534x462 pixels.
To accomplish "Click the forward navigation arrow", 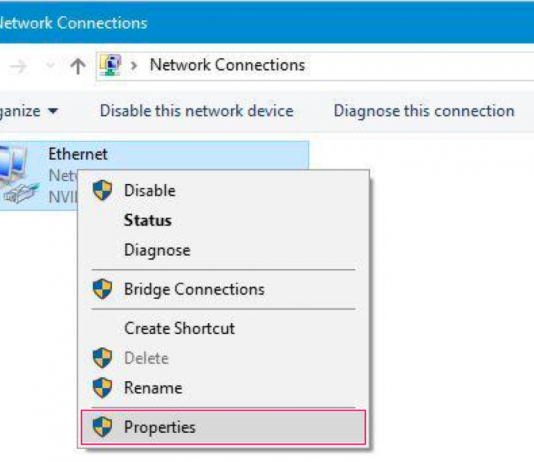I will 18,66.
